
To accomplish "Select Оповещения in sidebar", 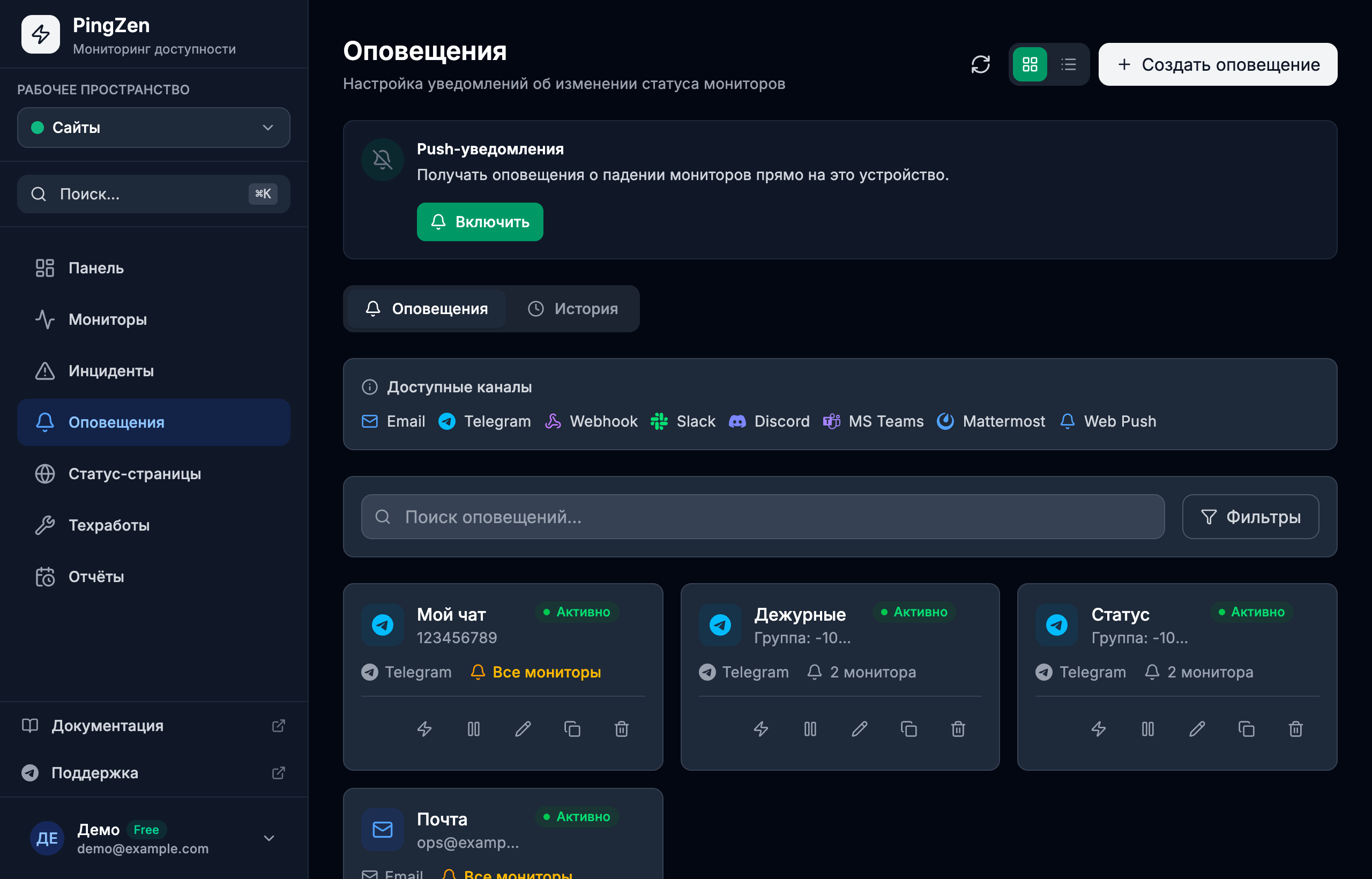I will click(x=153, y=422).
